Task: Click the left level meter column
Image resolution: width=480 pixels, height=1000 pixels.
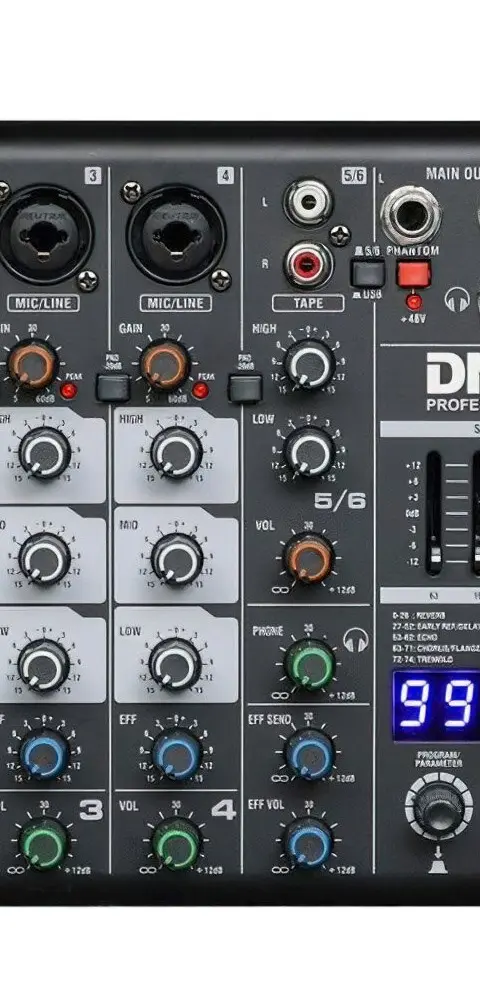Action: tap(434, 513)
